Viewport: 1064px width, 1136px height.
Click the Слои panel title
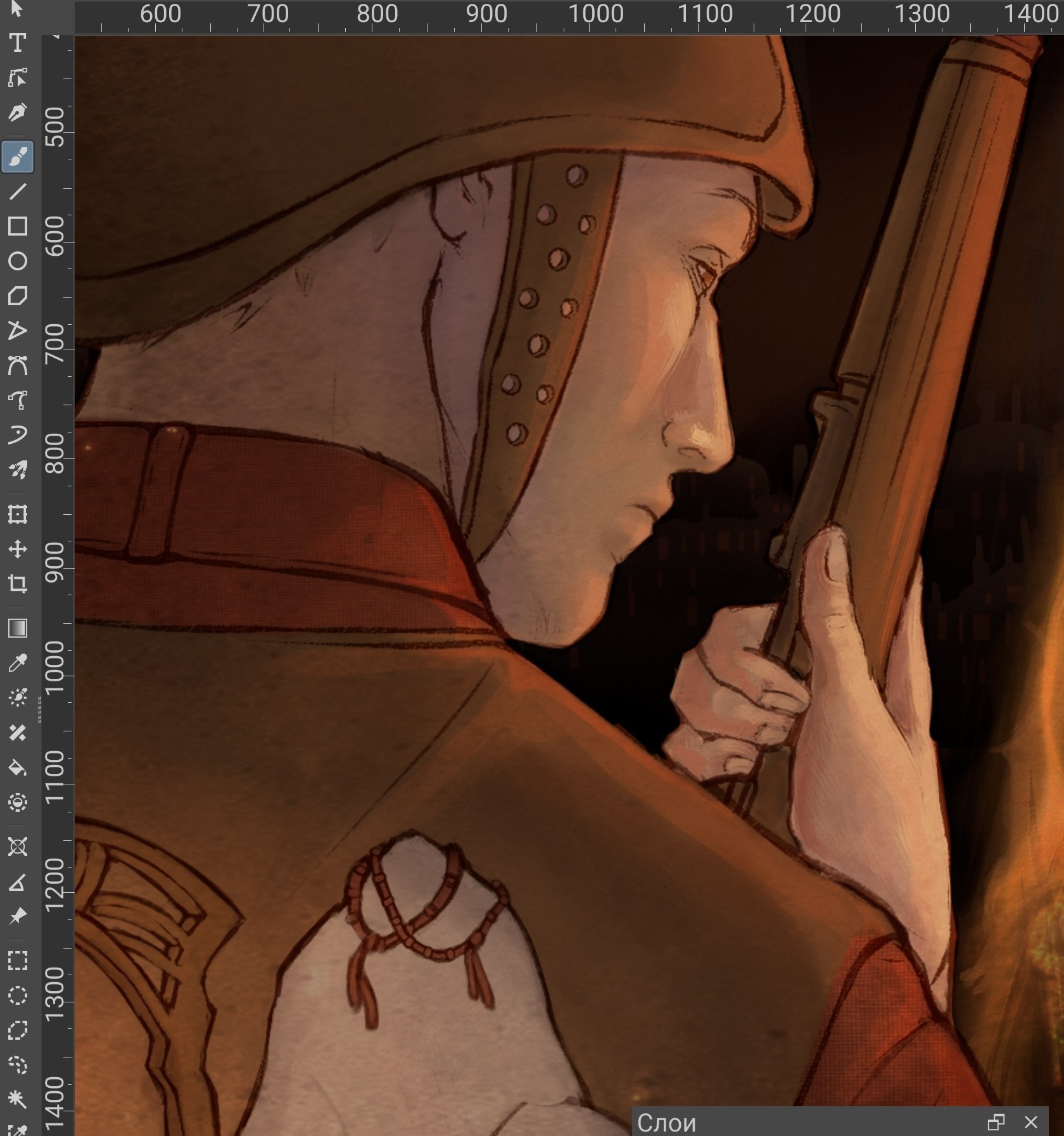(666, 1123)
